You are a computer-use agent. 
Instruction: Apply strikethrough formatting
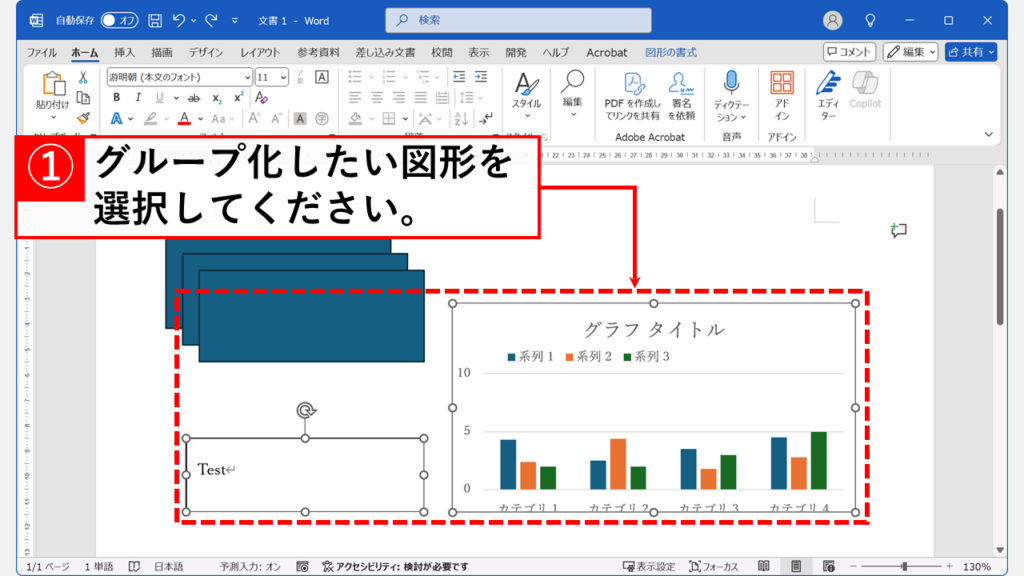click(194, 98)
